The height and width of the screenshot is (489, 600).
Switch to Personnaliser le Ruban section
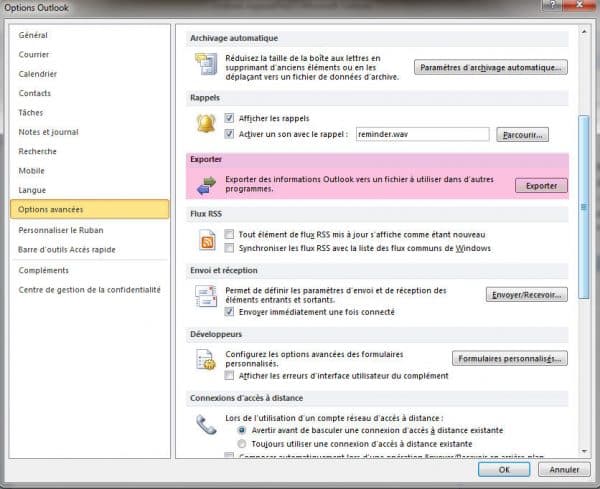[x=59, y=231]
